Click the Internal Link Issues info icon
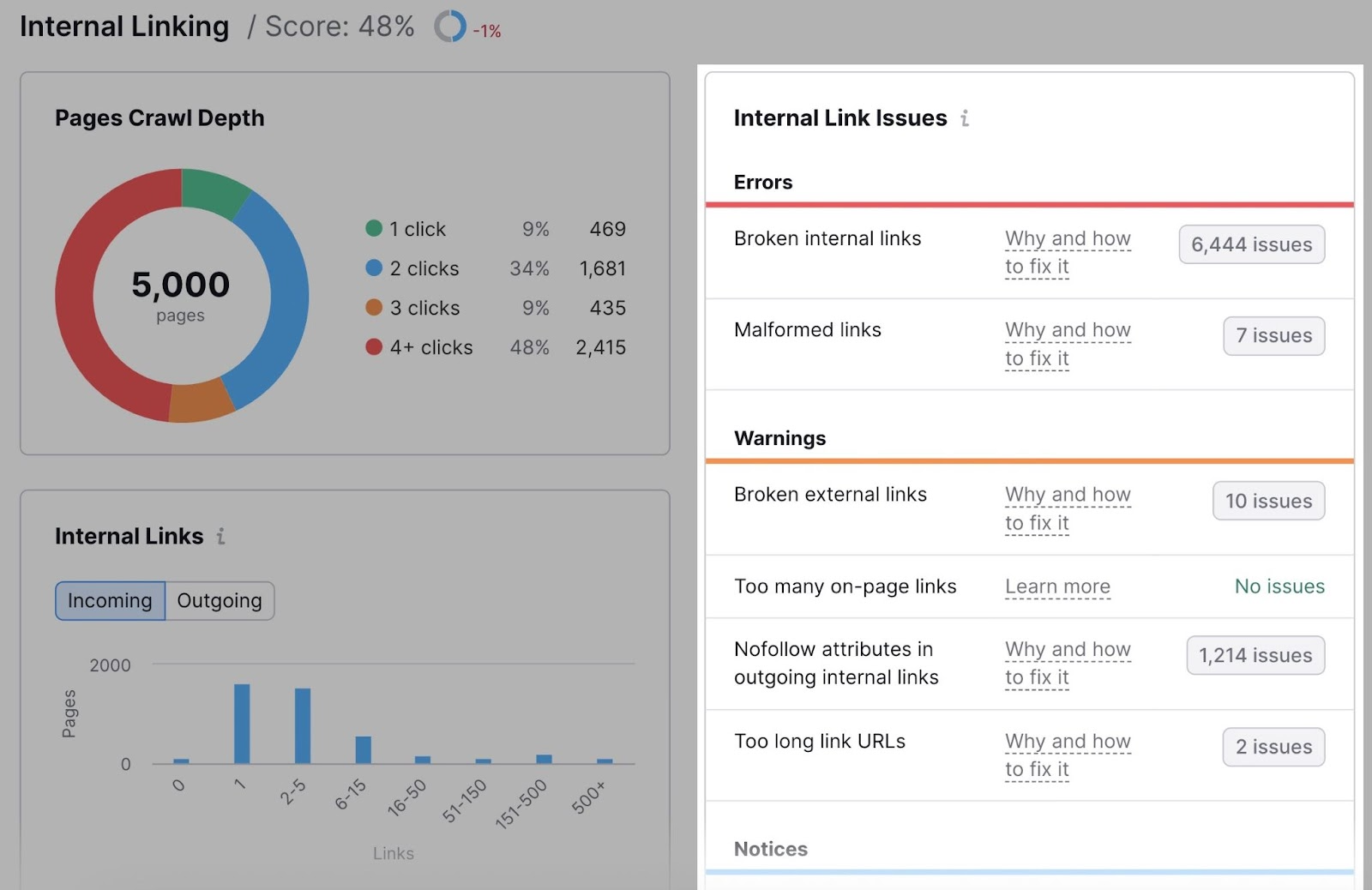1372x890 pixels. coord(965,118)
